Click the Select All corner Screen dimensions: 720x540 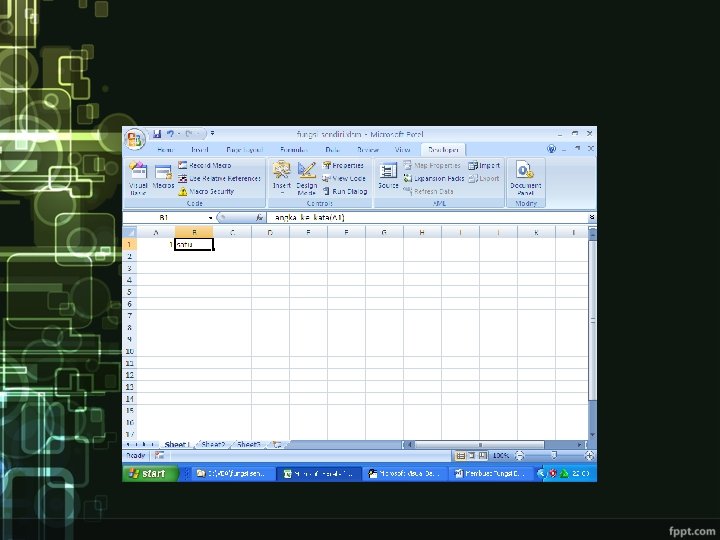[130, 232]
